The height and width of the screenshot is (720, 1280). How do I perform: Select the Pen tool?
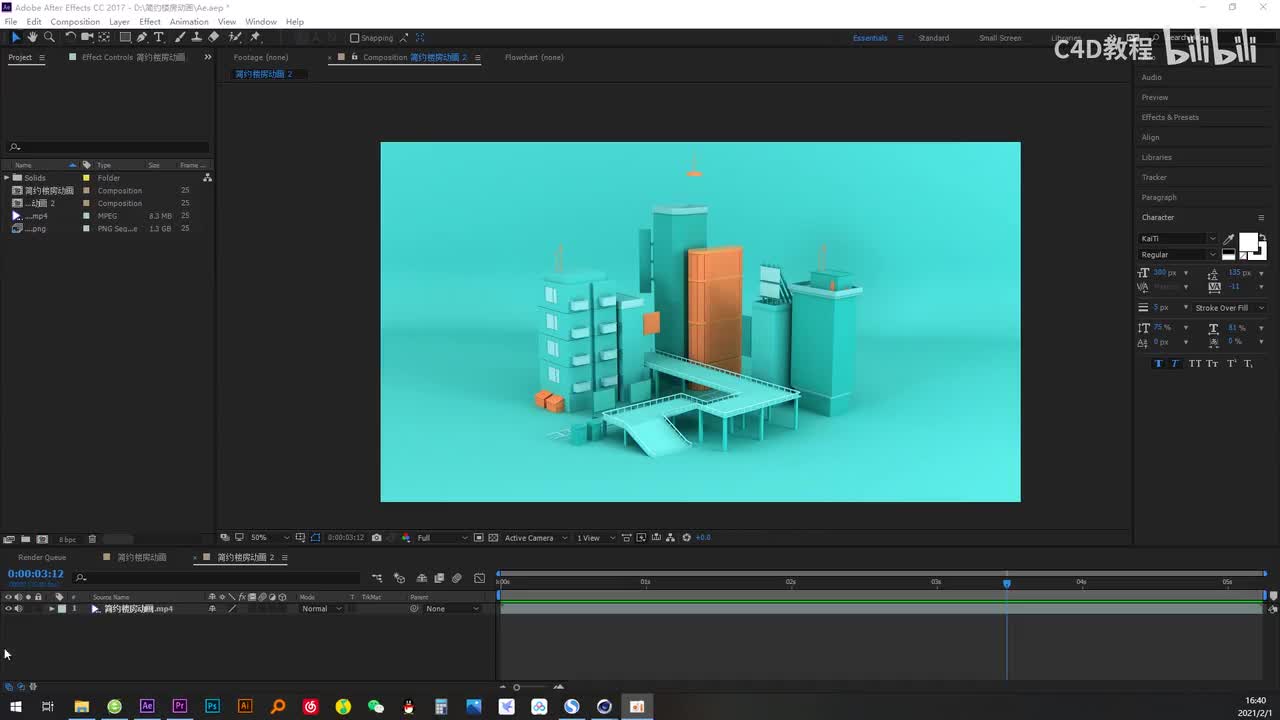(141, 37)
